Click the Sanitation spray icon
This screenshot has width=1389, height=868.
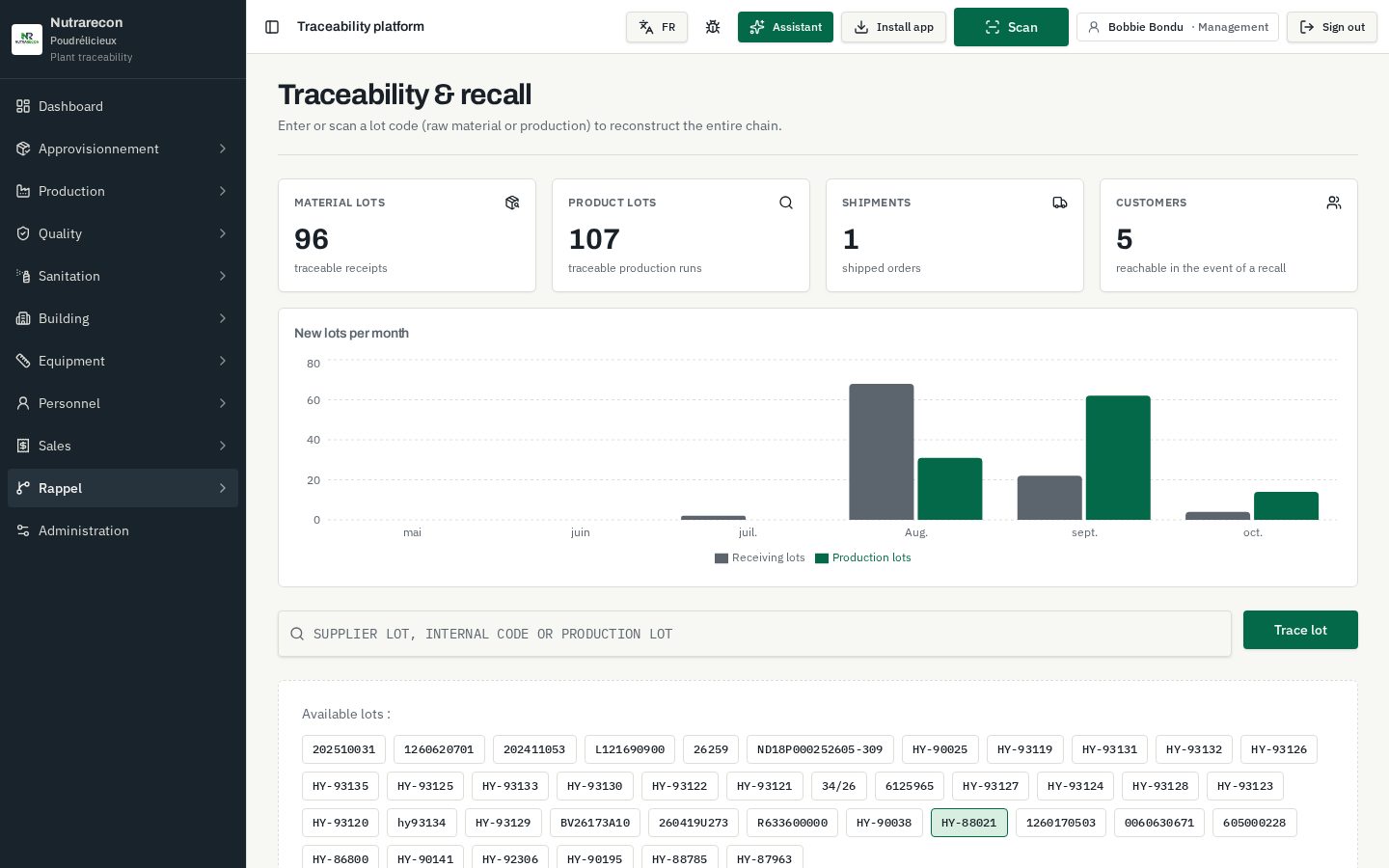pos(23,276)
